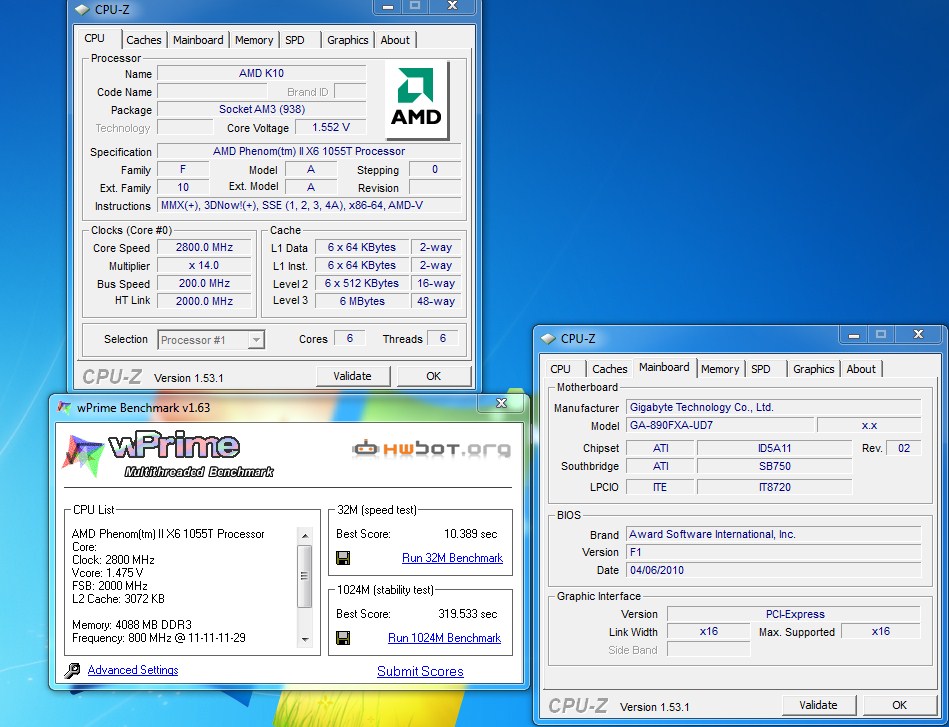Click the Cores count field
This screenshot has width=949, height=727.
pos(349,338)
